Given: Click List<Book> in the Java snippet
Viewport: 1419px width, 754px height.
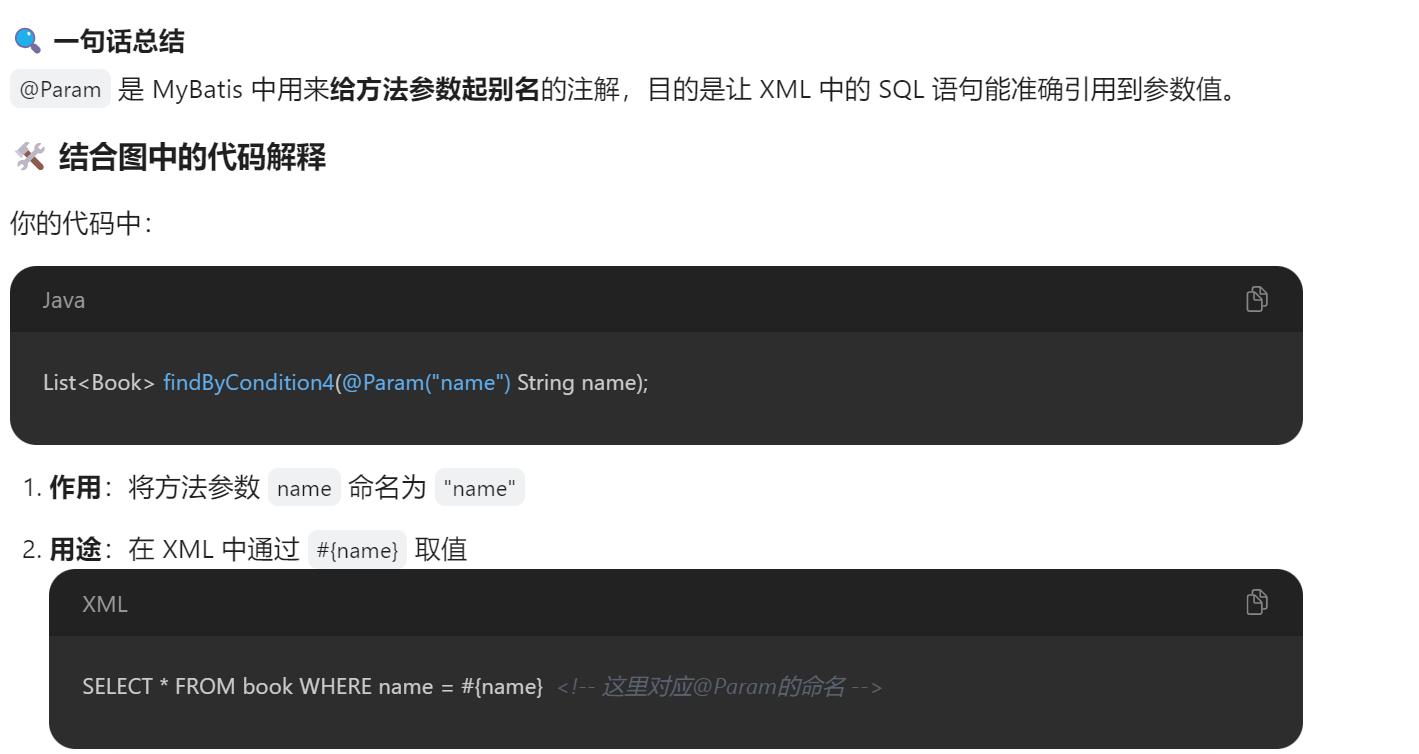Looking at the screenshot, I should click(99, 383).
